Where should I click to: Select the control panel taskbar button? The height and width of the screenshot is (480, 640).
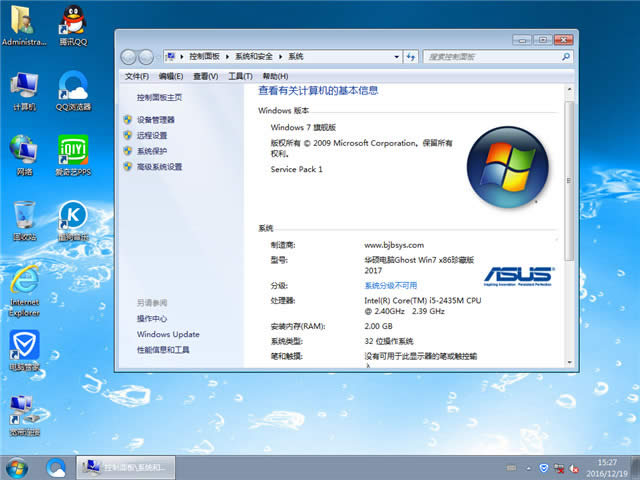[126, 468]
